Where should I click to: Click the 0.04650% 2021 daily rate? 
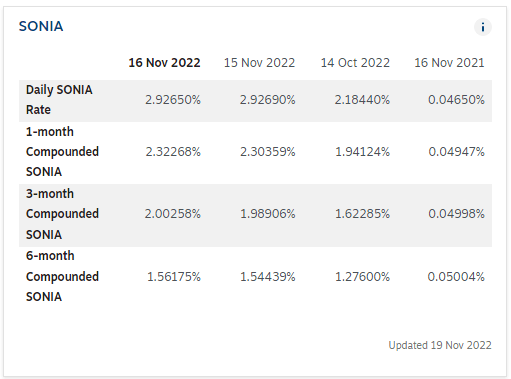[x=456, y=100]
